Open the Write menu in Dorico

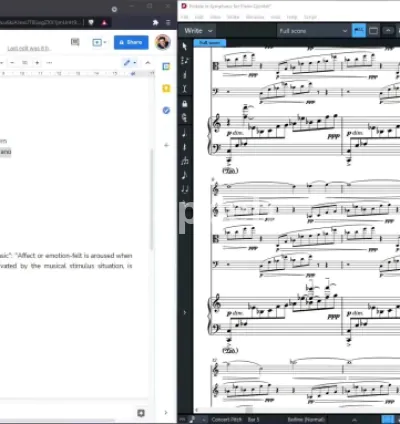tap(233, 17)
